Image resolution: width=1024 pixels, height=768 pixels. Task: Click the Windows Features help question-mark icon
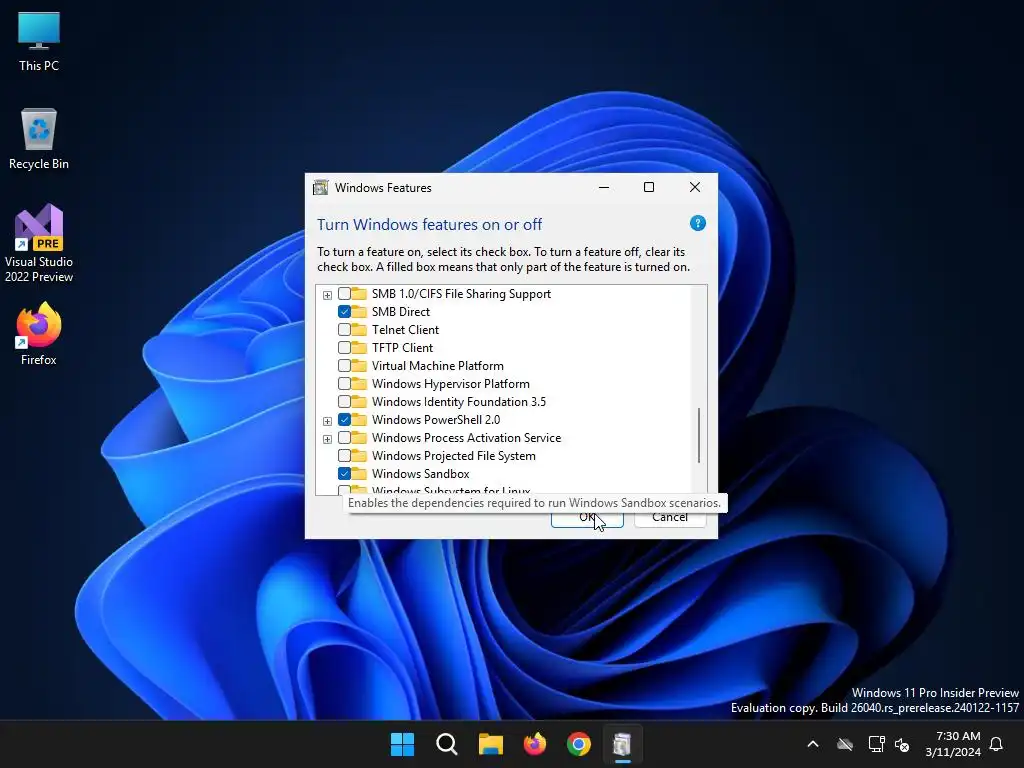click(697, 223)
